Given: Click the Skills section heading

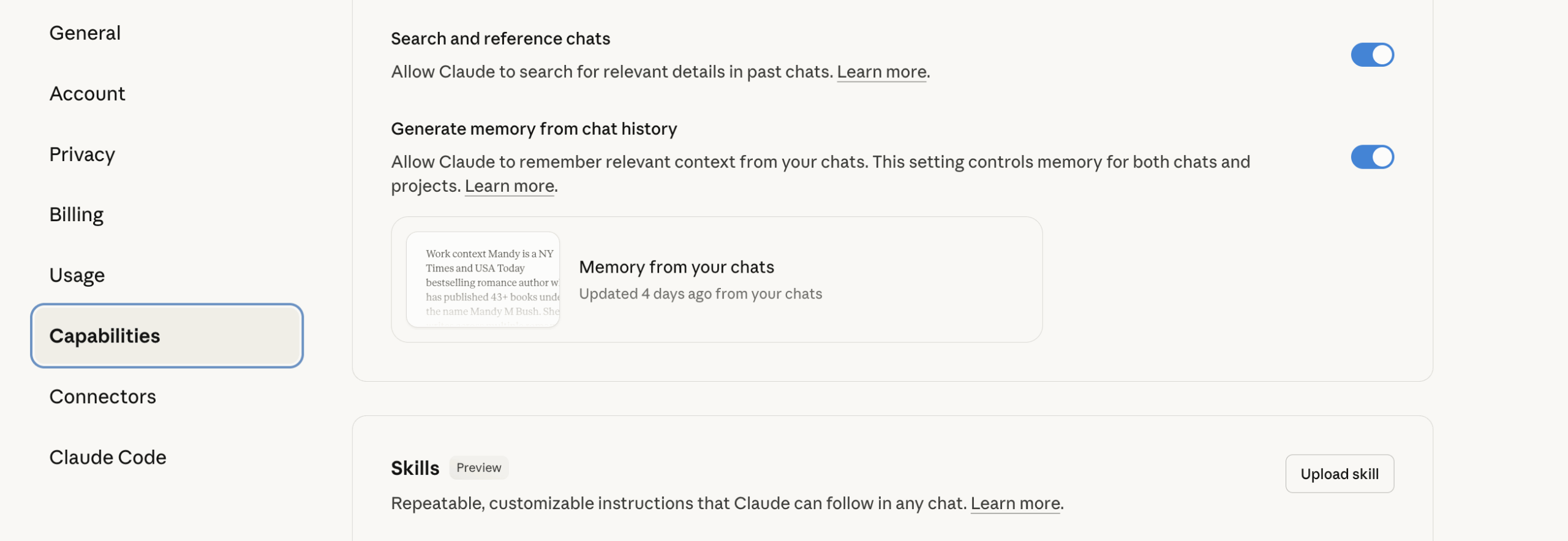Looking at the screenshot, I should 415,468.
